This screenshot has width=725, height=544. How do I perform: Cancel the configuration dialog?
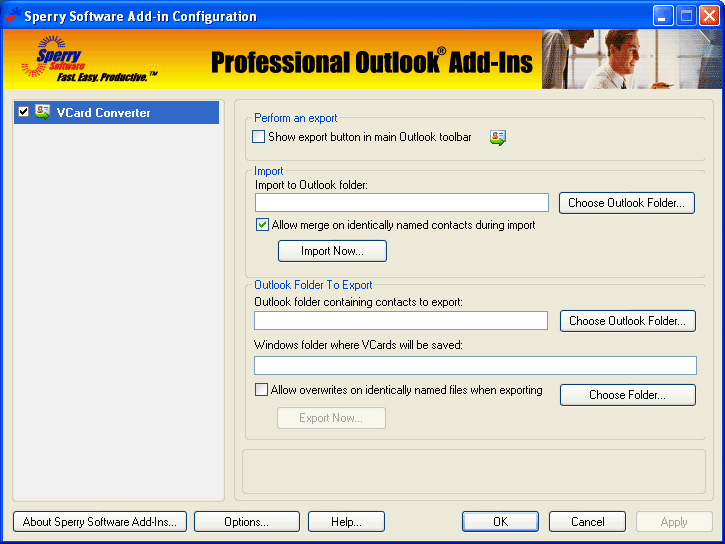pos(587,522)
